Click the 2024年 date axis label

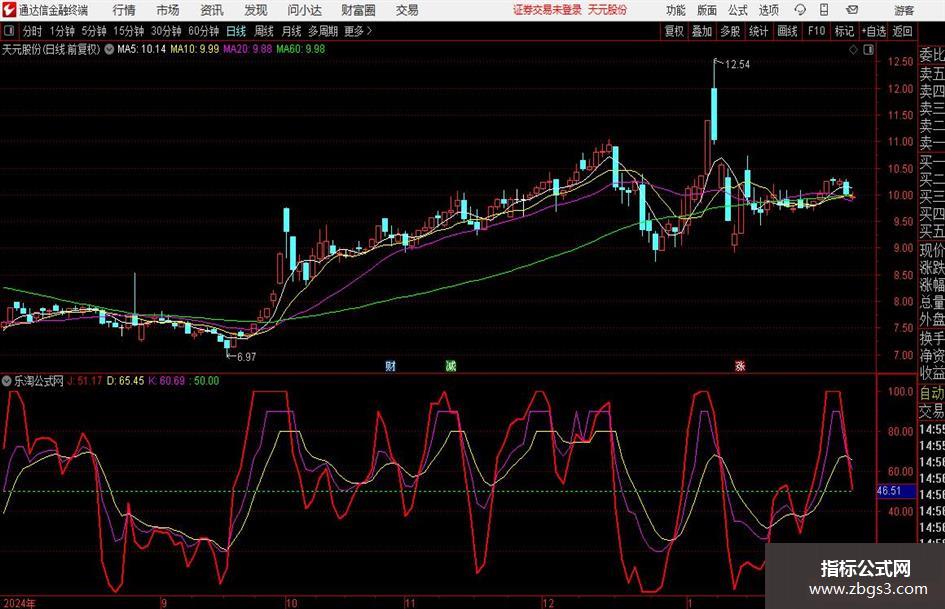click(19, 603)
